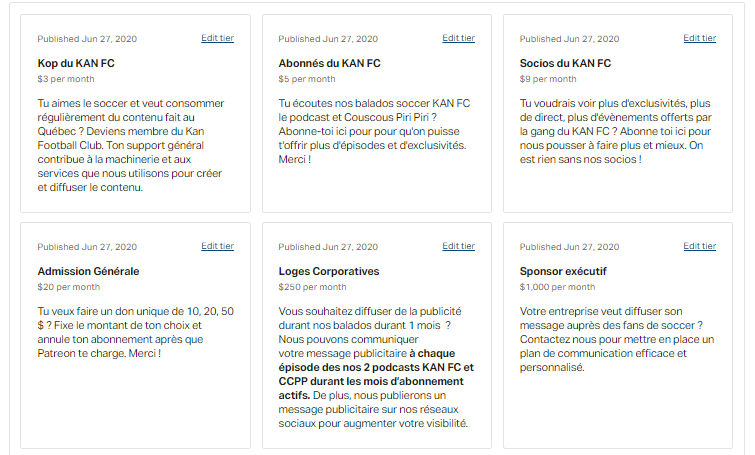Select the Abonnés du KAN FC title
The width and height of the screenshot is (755, 455).
pyautogui.click(x=329, y=63)
